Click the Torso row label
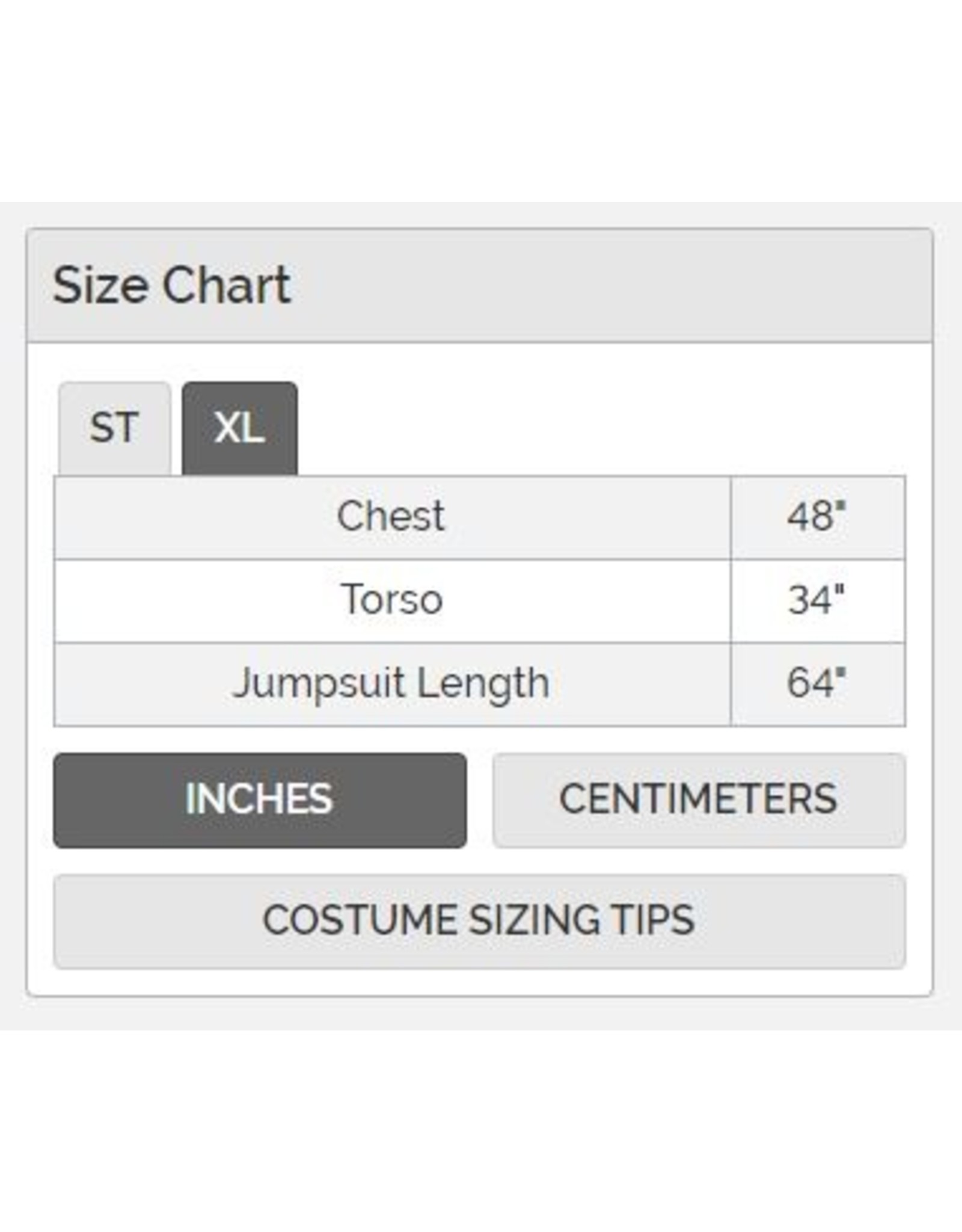The width and height of the screenshot is (962, 1232). click(392, 600)
